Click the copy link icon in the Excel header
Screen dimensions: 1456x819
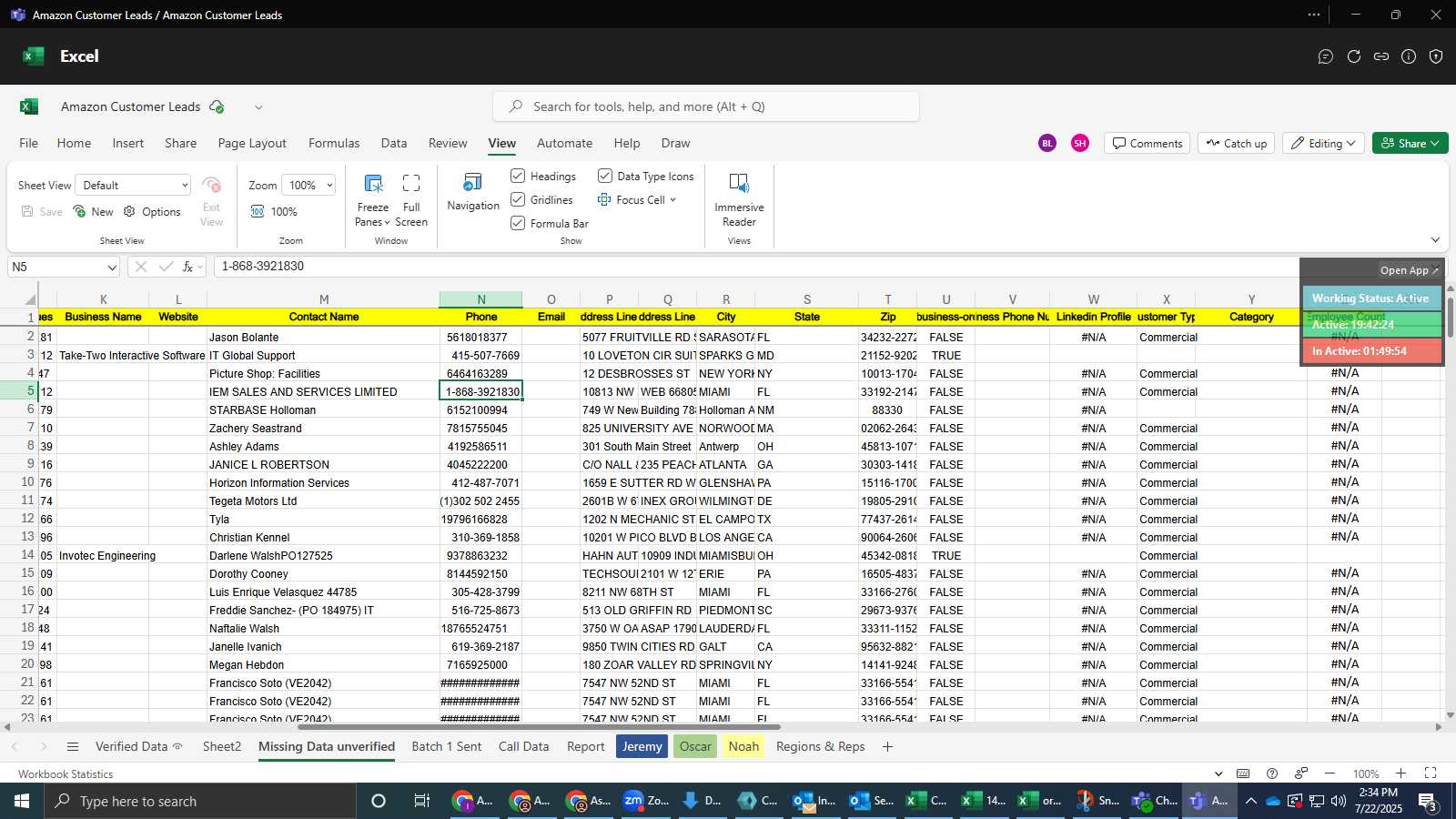tap(1381, 56)
